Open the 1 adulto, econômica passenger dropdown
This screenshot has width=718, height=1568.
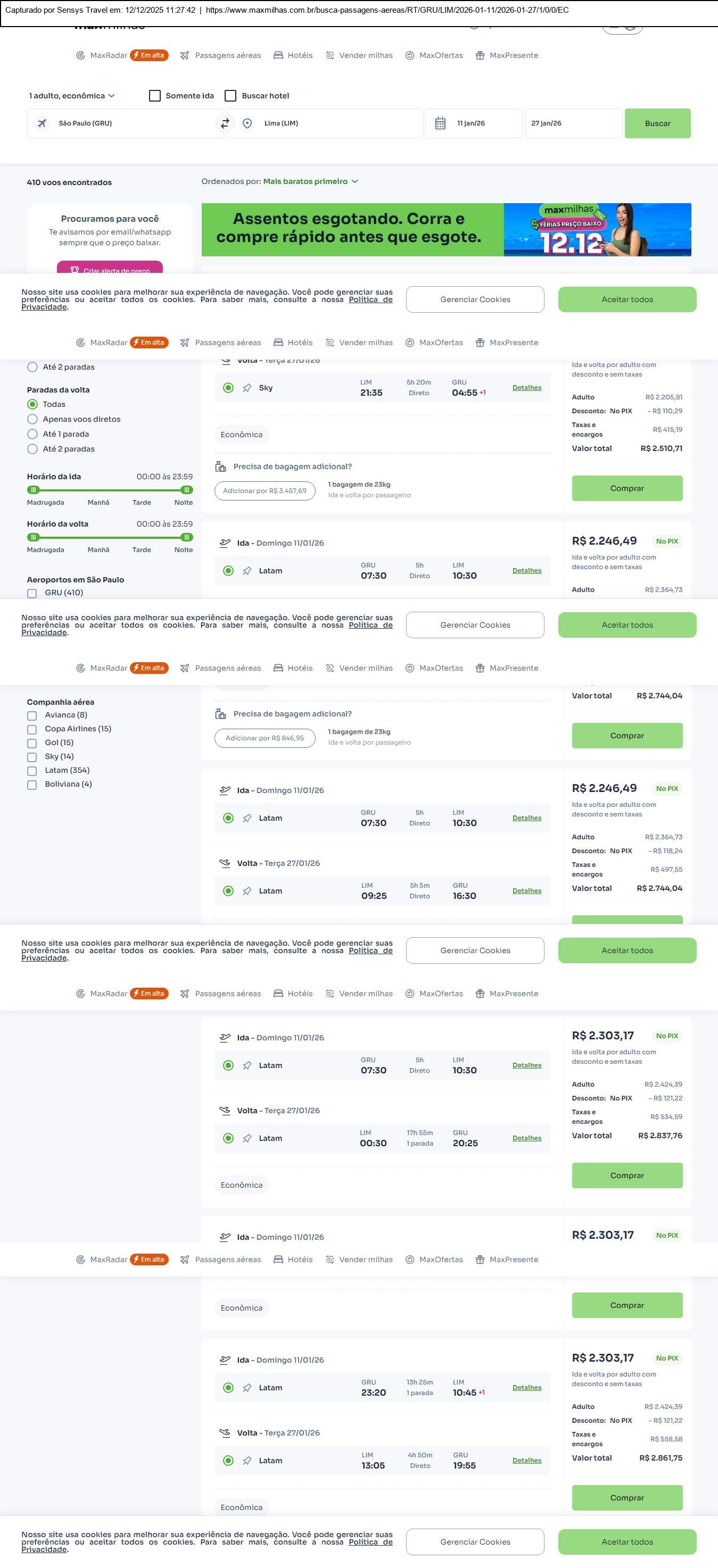pos(72,96)
